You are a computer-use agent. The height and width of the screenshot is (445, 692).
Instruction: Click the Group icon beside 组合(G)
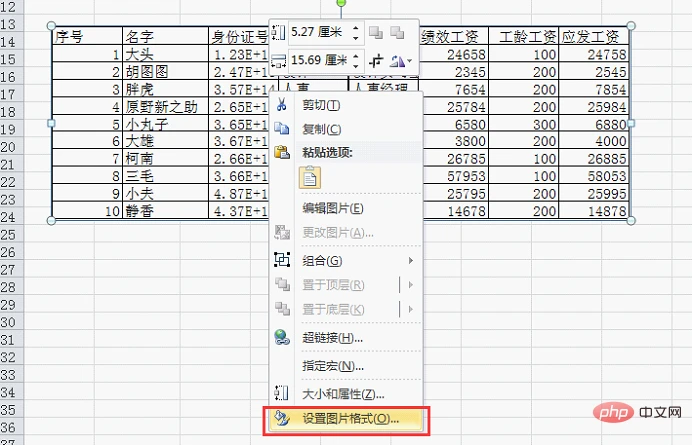click(282, 260)
